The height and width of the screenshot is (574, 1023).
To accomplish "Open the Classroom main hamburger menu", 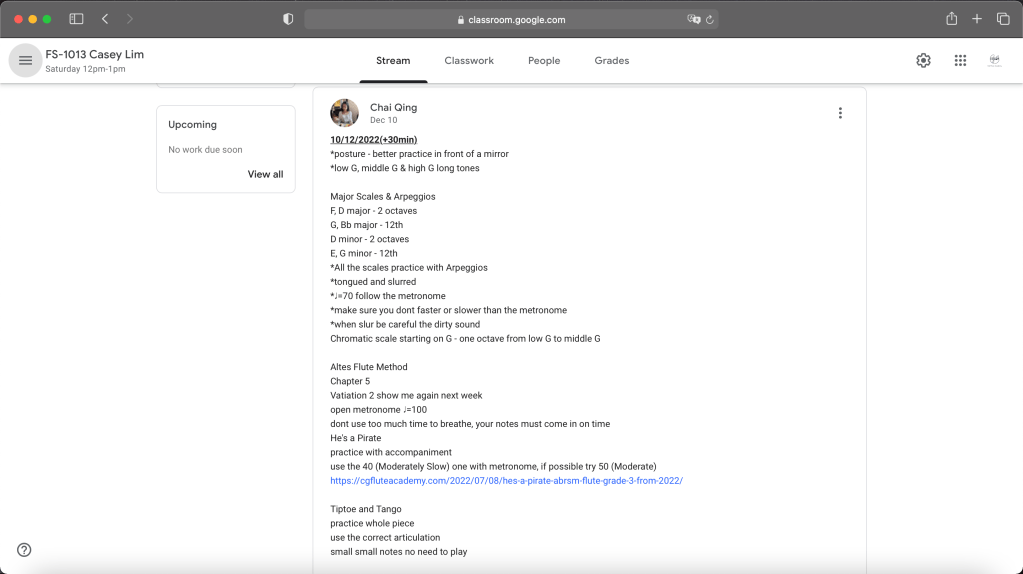I will click(x=25, y=61).
